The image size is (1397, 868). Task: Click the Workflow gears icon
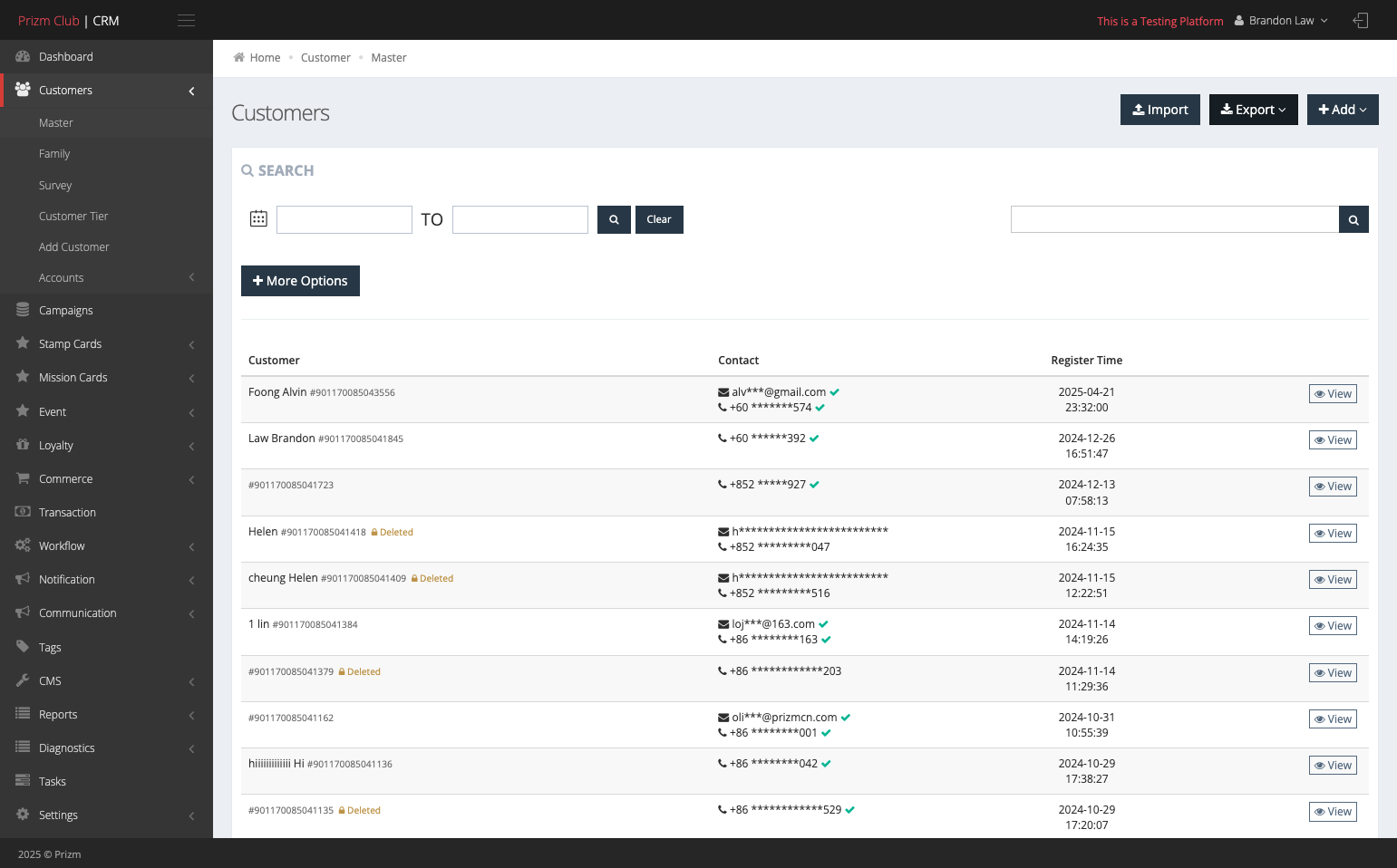(23, 545)
